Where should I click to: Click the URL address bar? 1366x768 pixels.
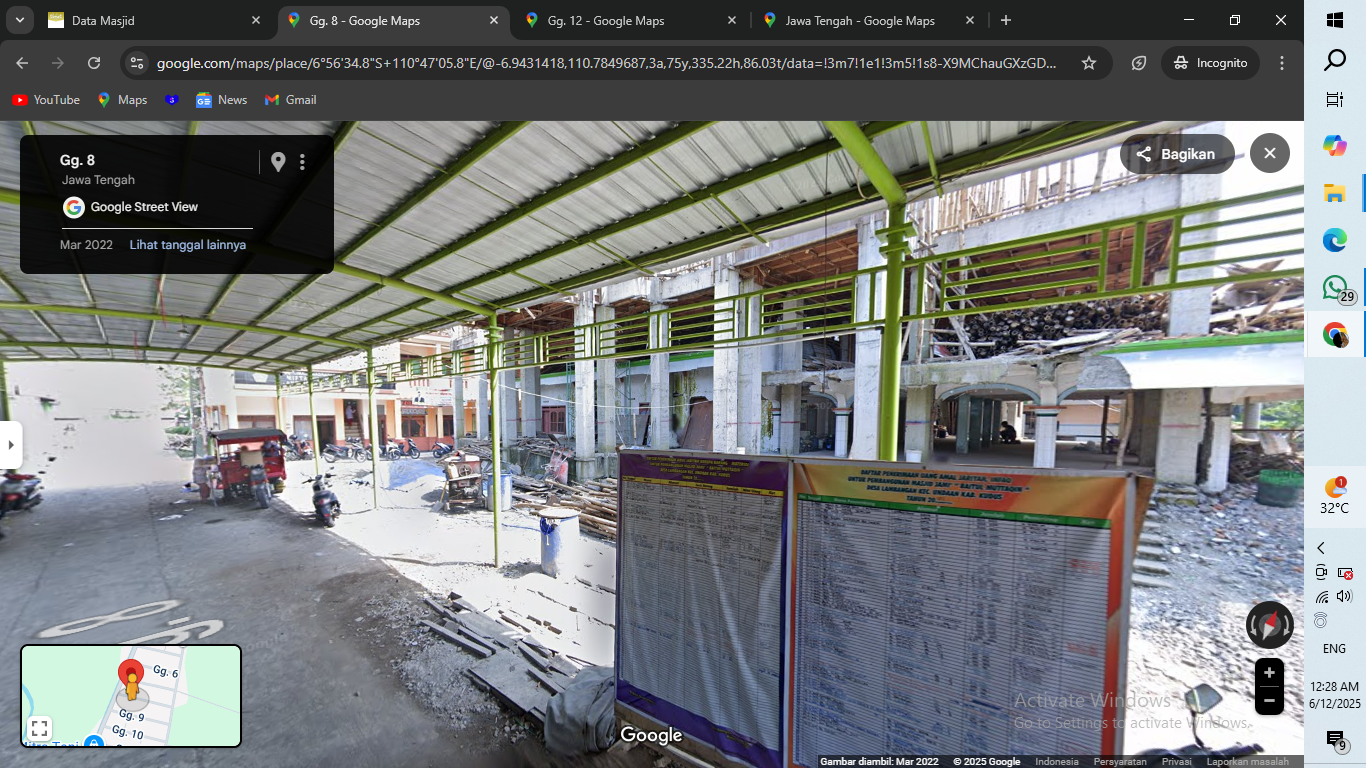point(606,63)
